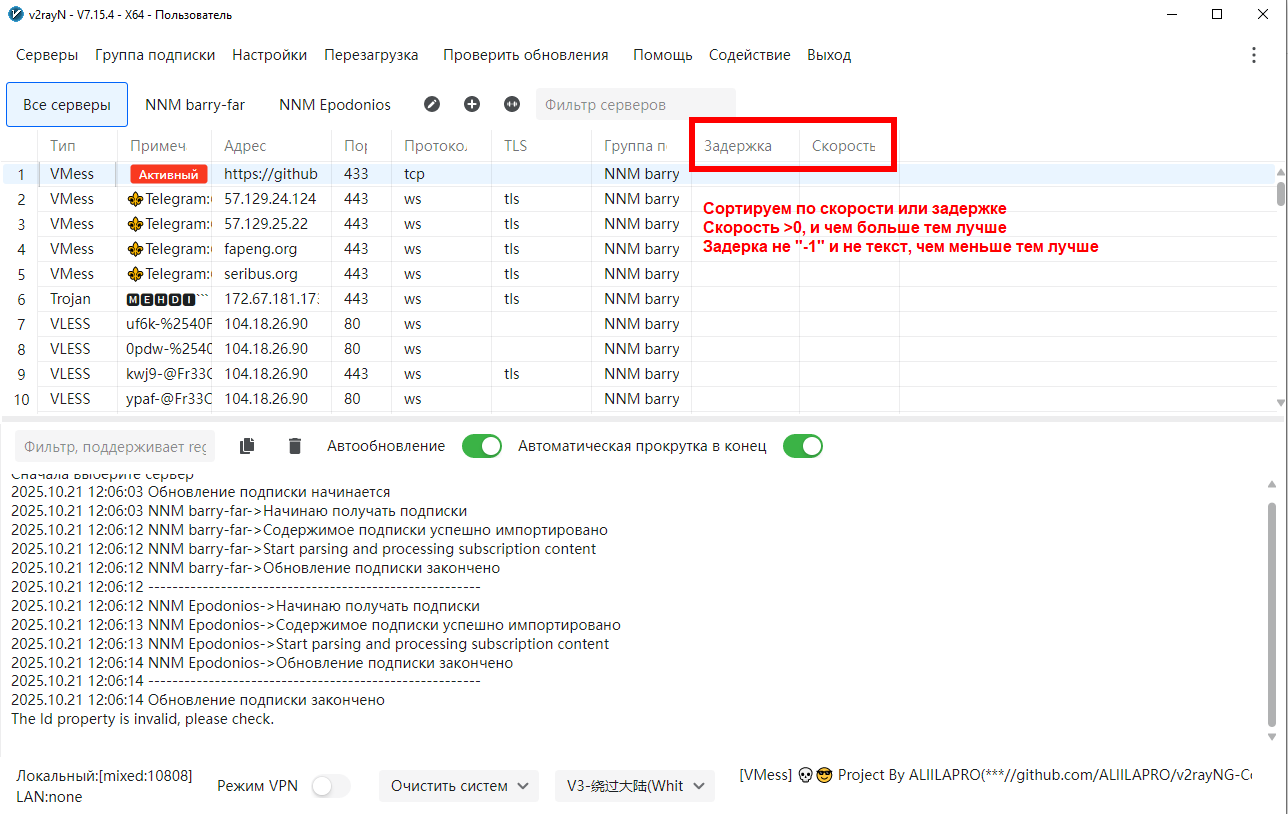Click Проверить обновления in menu bar
Image resolution: width=1288 pixels, height=814 pixels.
pyautogui.click(x=525, y=55)
